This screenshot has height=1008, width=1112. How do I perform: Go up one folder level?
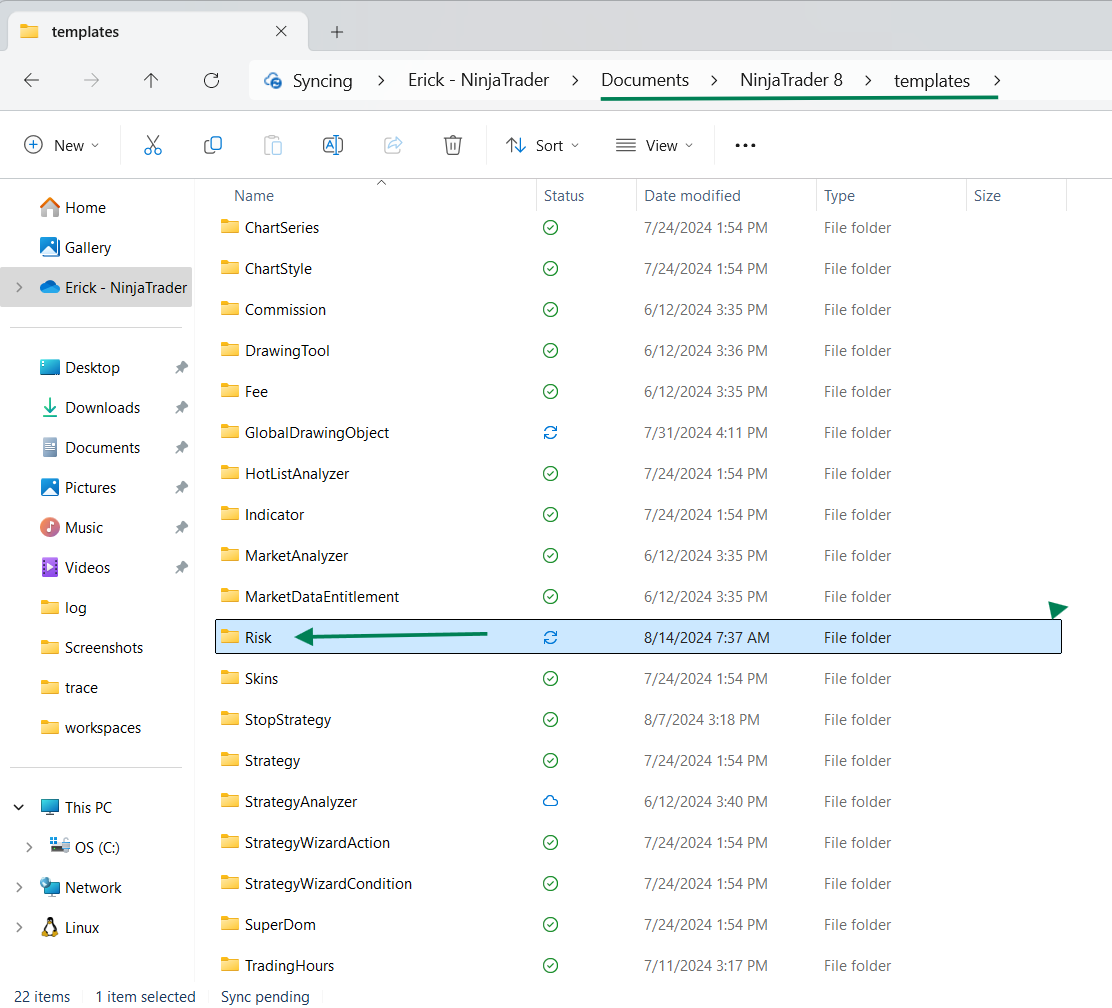coord(151,80)
